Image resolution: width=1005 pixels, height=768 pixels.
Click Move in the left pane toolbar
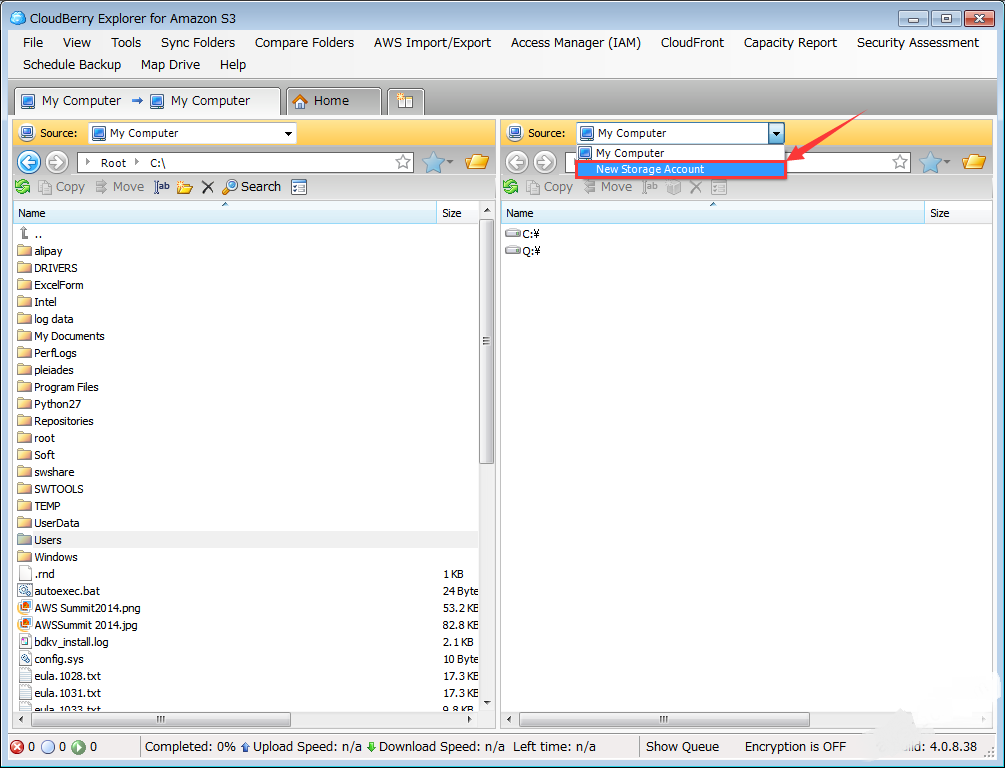pyautogui.click(x=120, y=187)
